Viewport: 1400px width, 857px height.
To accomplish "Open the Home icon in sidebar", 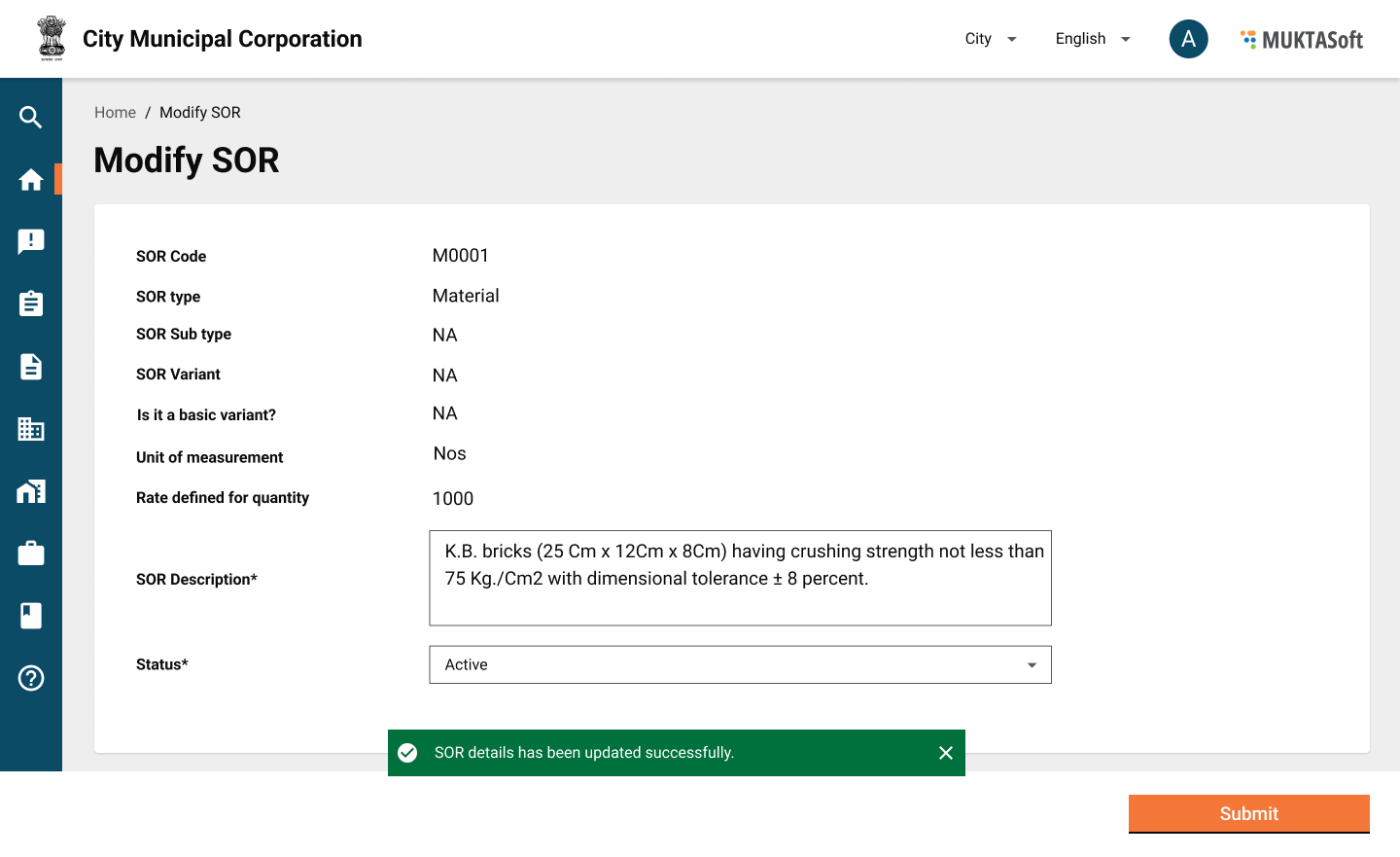I will point(31,180).
